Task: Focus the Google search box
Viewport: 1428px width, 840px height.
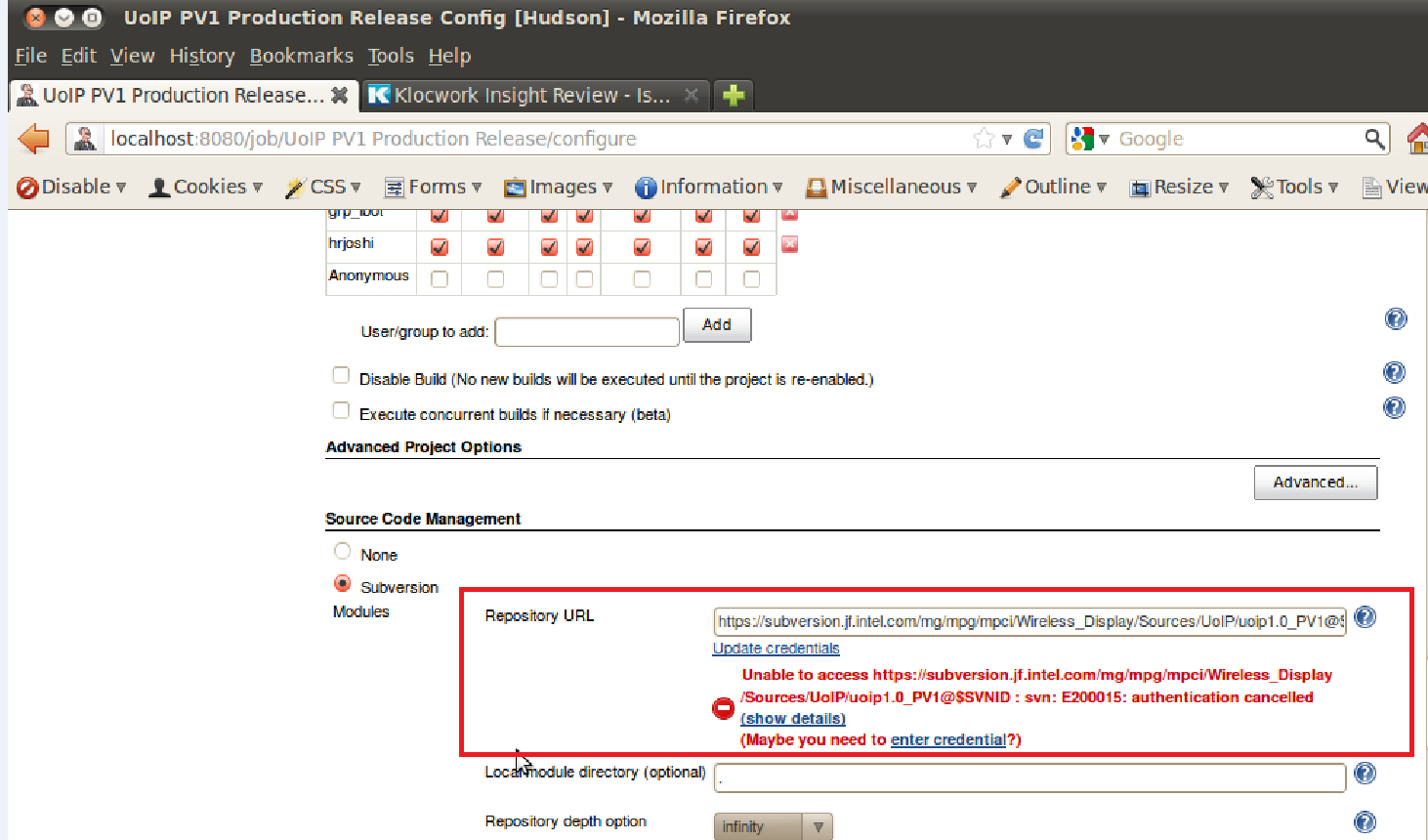Action: point(1238,139)
